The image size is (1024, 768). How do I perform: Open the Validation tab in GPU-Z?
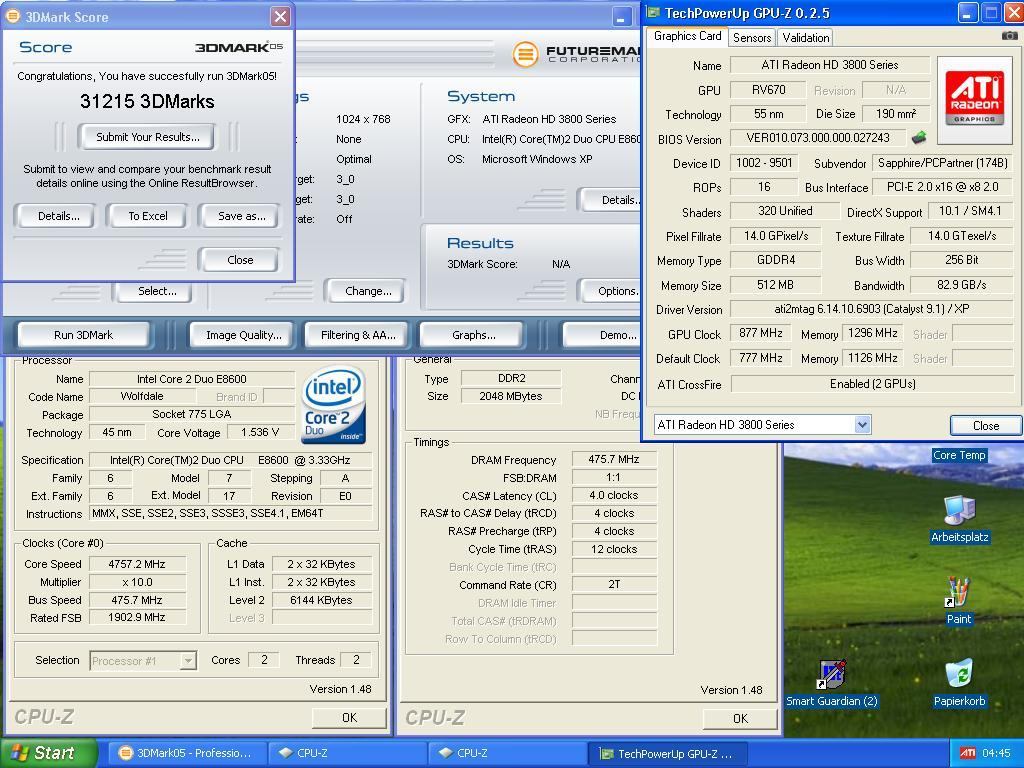pyautogui.click(x=806, y=38)
